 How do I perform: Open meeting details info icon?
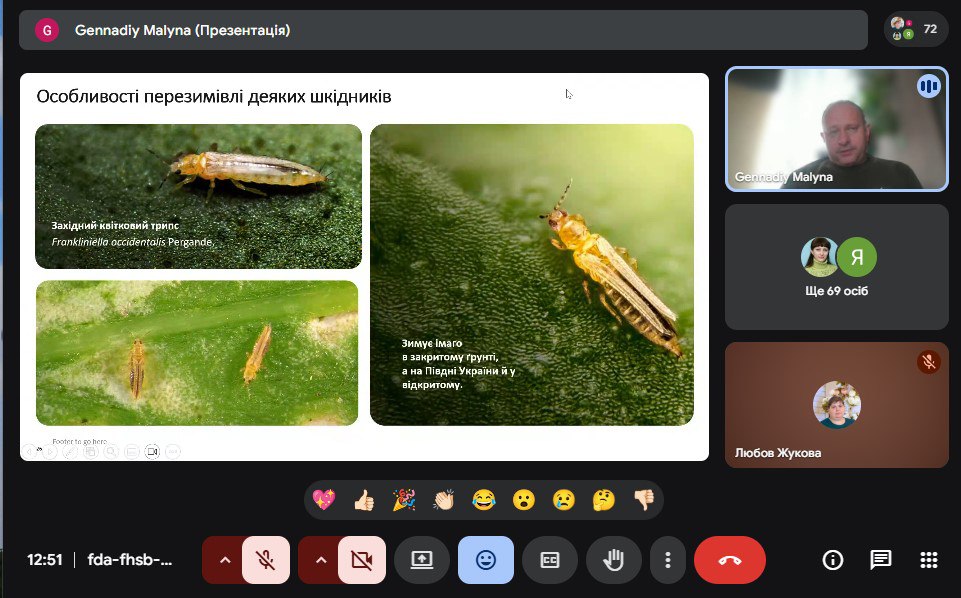coord(832,560)
